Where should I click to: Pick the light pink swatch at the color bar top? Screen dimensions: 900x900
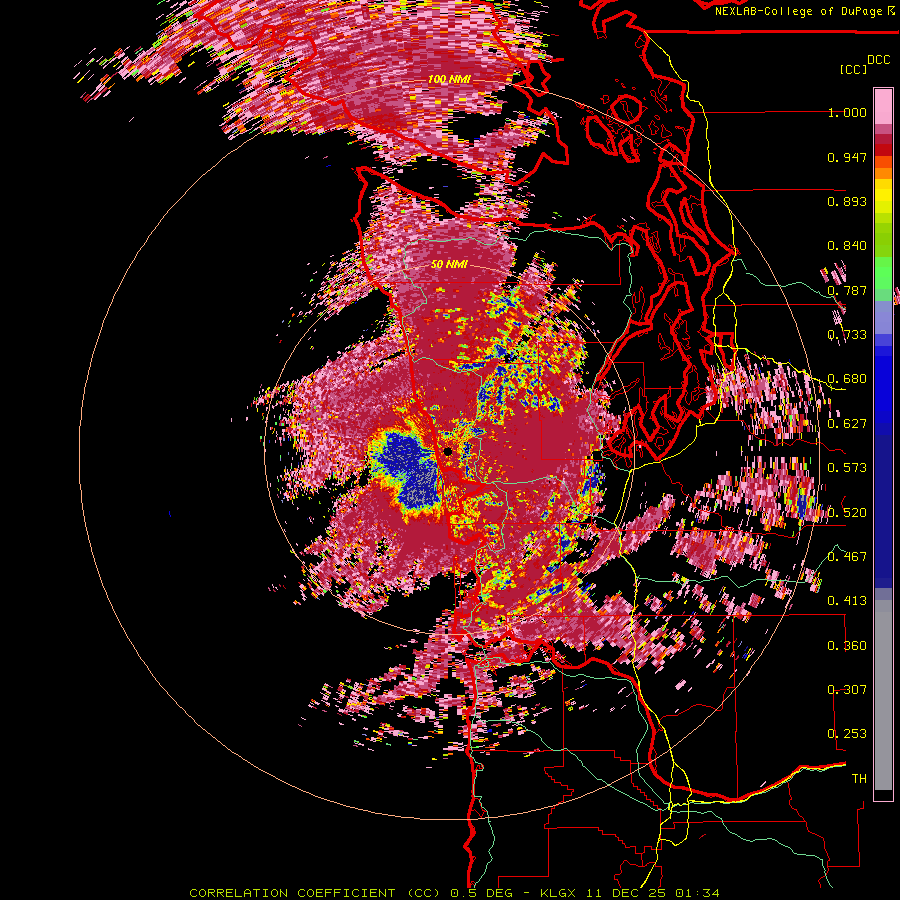coord(883,106)
